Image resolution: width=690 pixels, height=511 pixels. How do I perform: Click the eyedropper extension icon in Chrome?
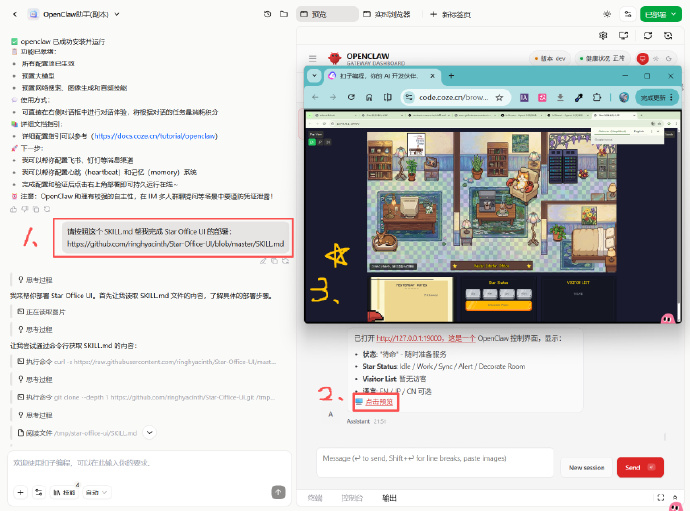579,97
